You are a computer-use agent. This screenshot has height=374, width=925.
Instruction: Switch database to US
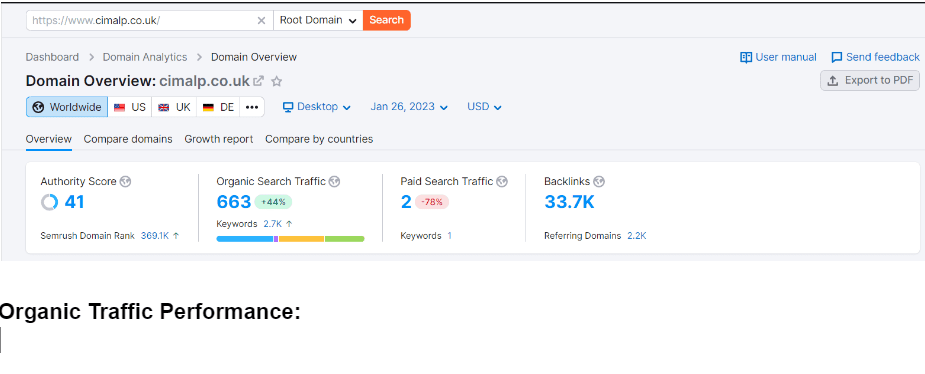coord(130,107)
